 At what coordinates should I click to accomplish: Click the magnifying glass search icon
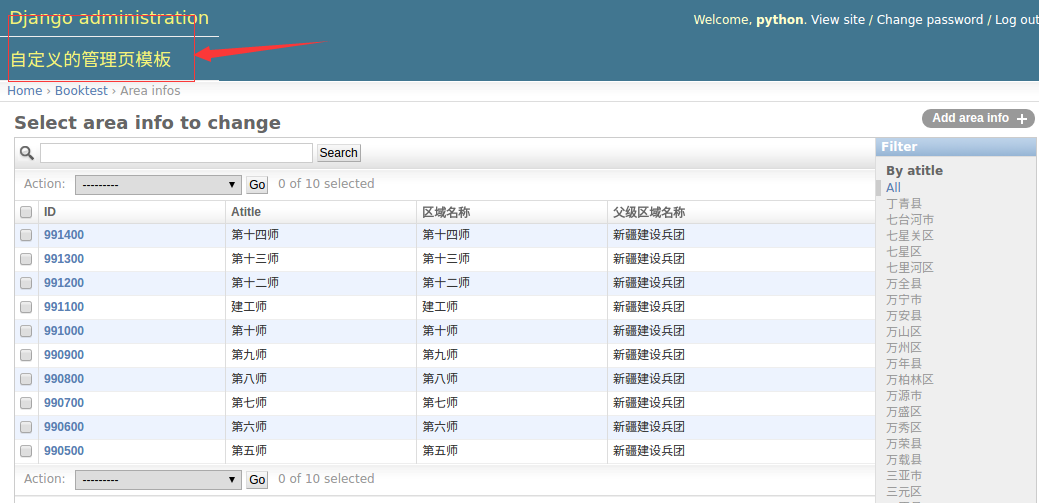point(27,153)
